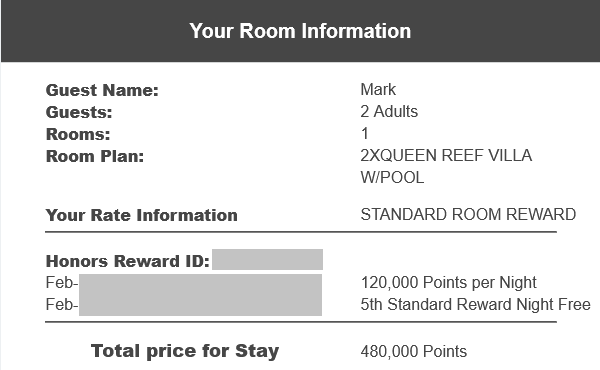Viewport: 600px width, 370px height.
Task: Click '5th Standard Reward Night Free' text
Action: click(476, 305)
